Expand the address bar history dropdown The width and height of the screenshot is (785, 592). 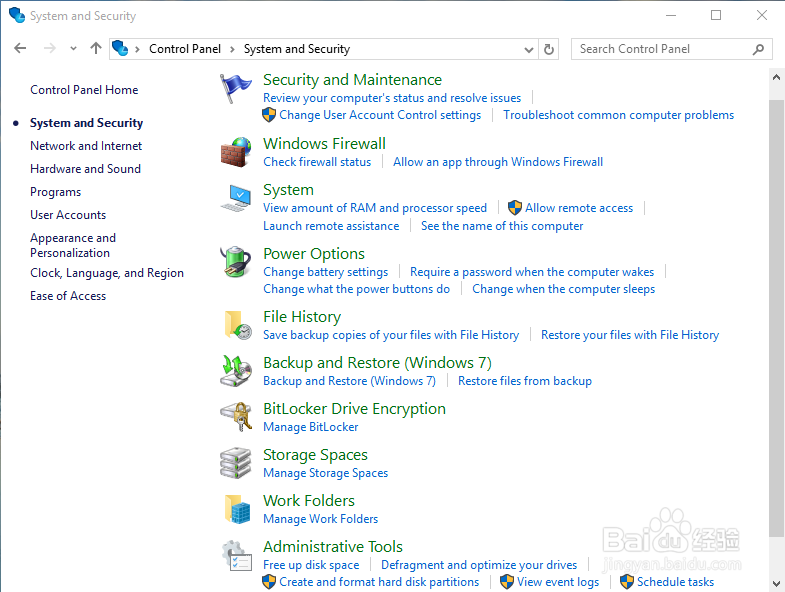[x=529, y=49]
